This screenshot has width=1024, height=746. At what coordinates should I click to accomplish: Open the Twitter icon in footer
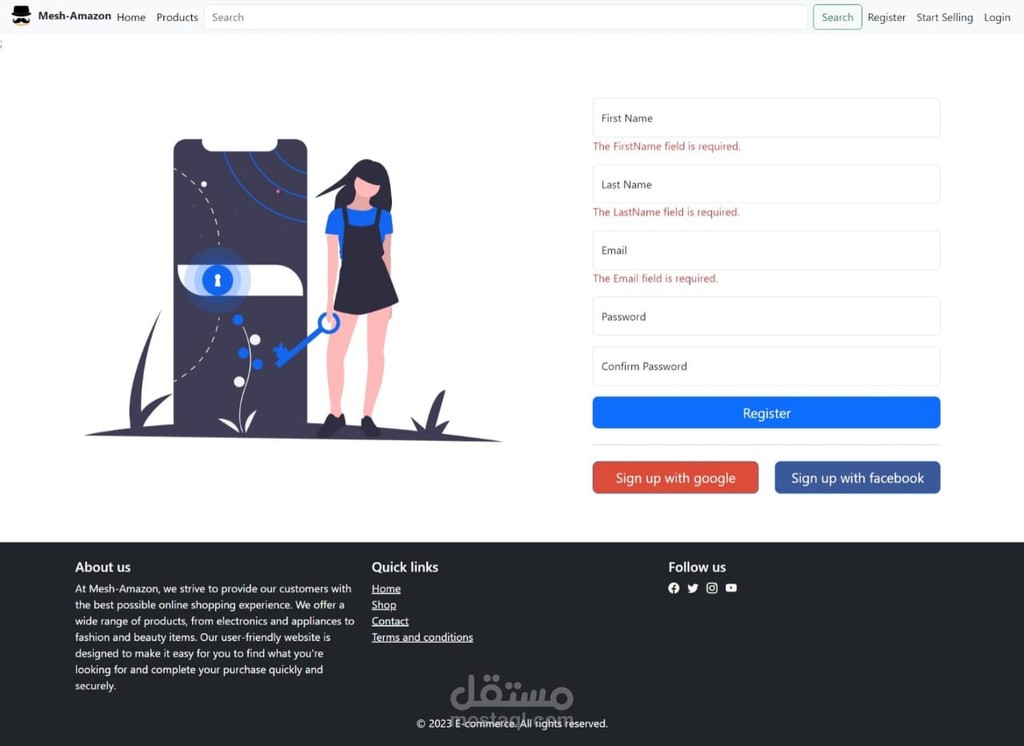(692, 588)
